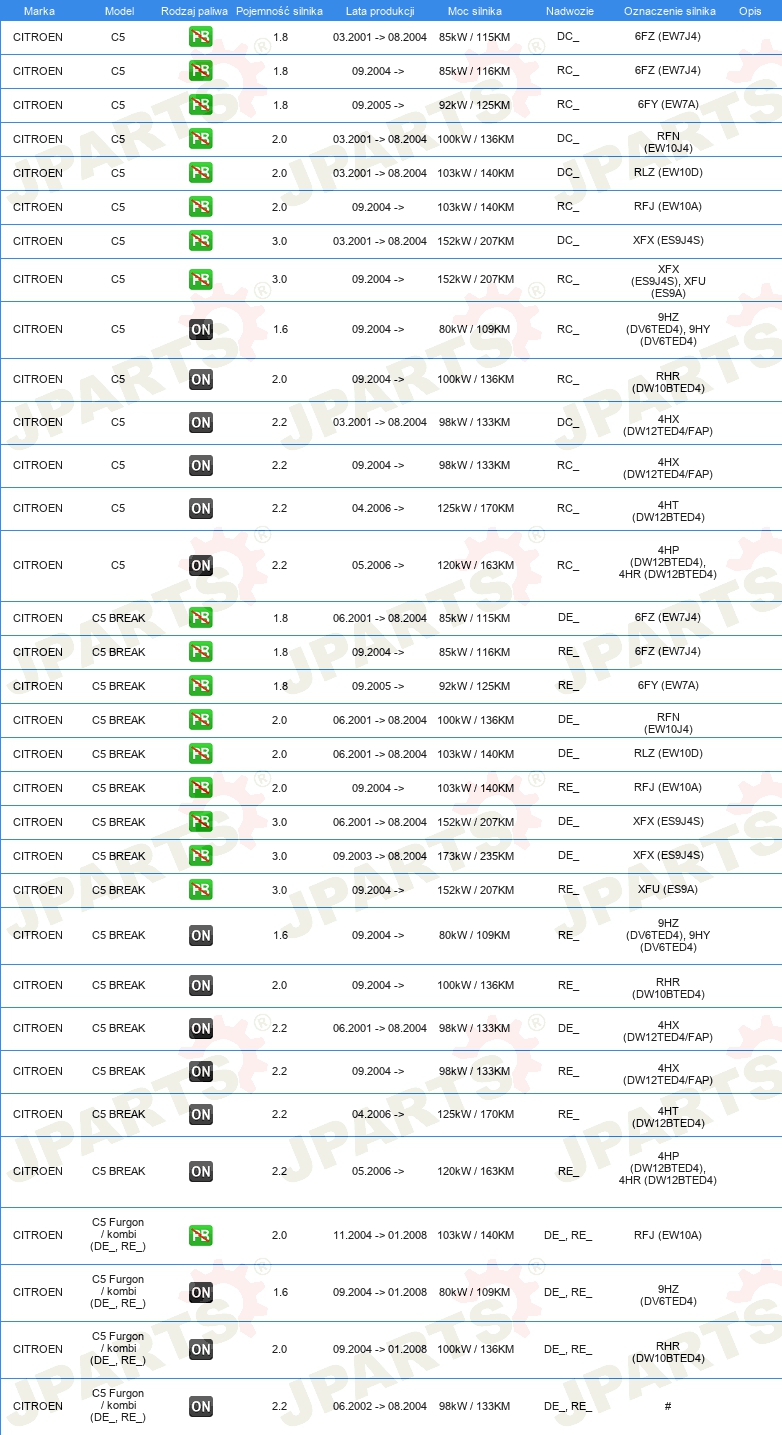
Task: Click ON icon in C5 BREAK DE_ 133KM row
Action: 200,1028
